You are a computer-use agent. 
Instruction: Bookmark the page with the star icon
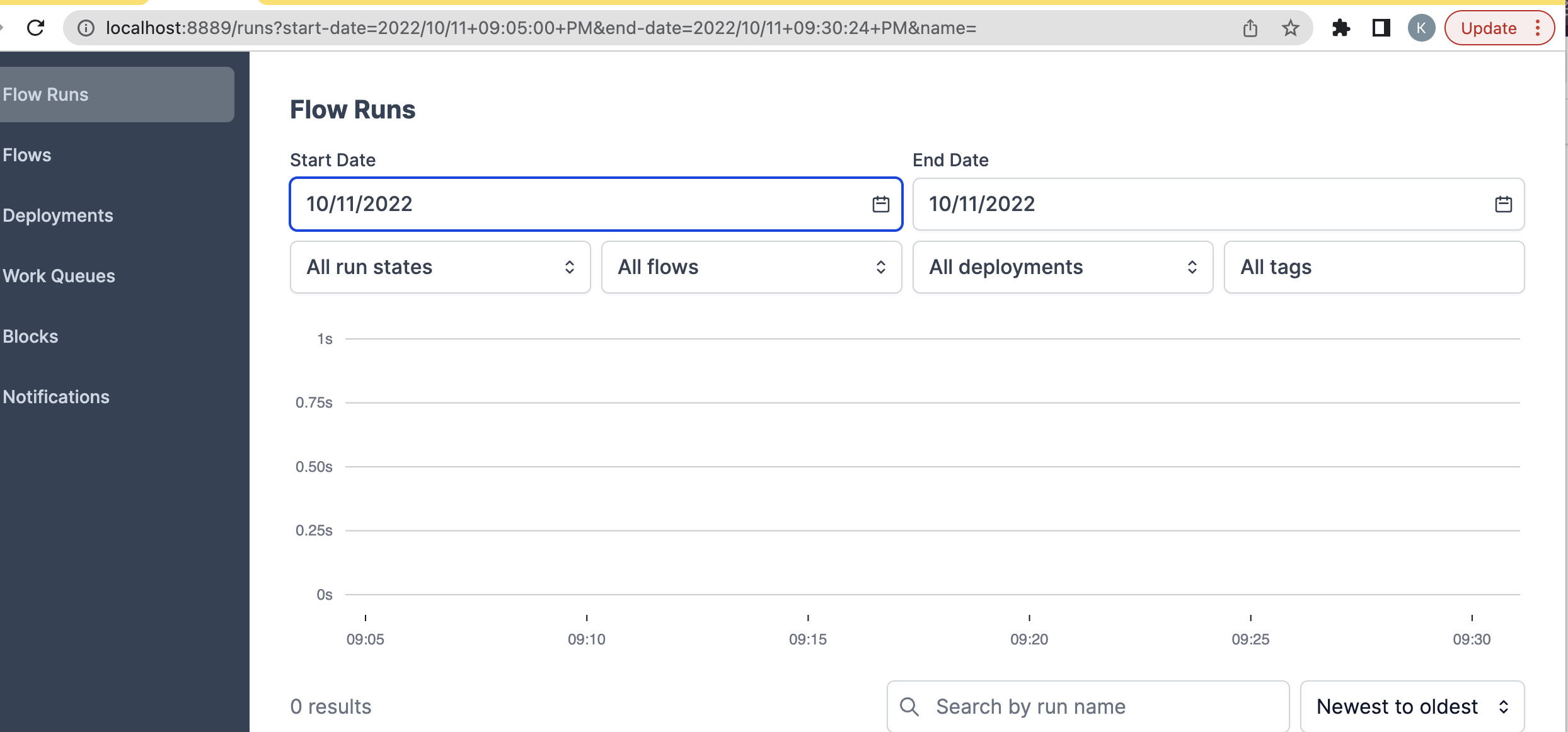pos(1291,28)
